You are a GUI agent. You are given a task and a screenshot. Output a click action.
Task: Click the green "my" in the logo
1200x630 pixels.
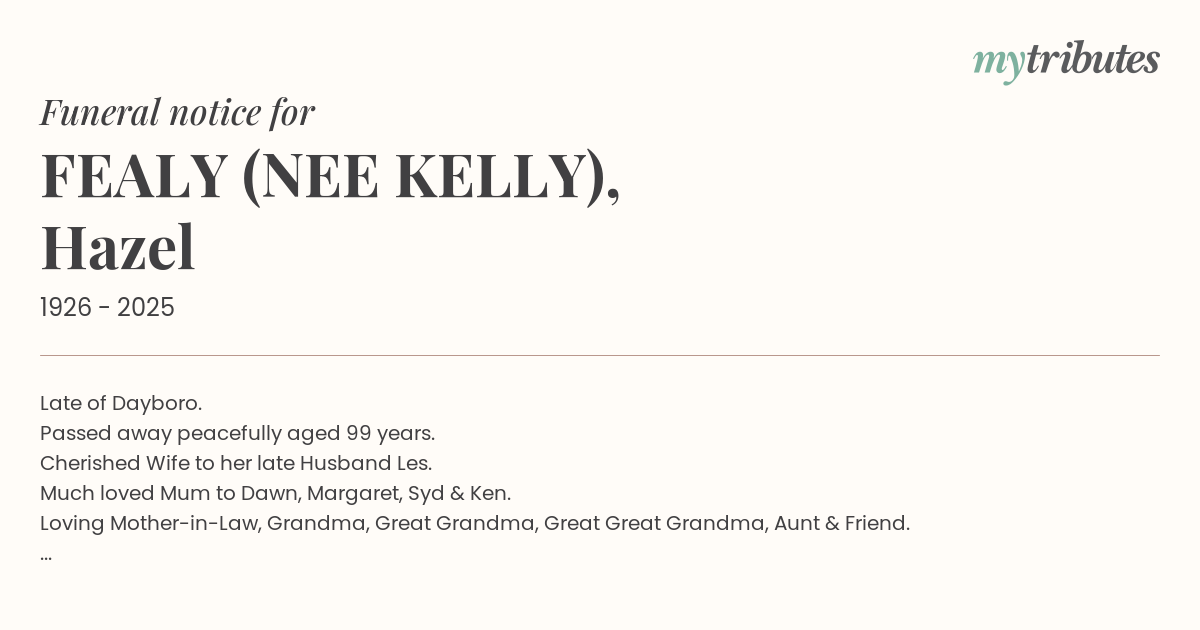click(998, 62)
